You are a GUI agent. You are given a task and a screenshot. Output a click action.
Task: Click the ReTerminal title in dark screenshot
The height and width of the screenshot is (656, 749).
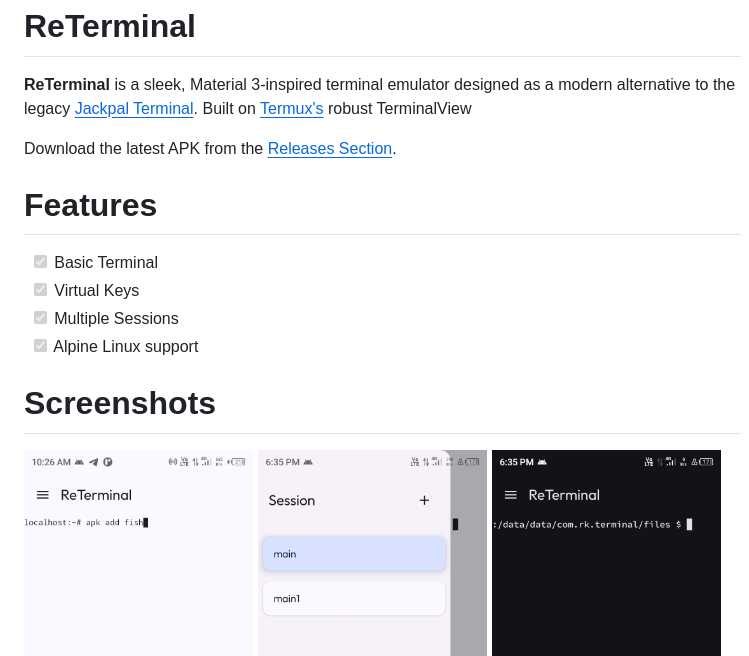coord(564,495)
